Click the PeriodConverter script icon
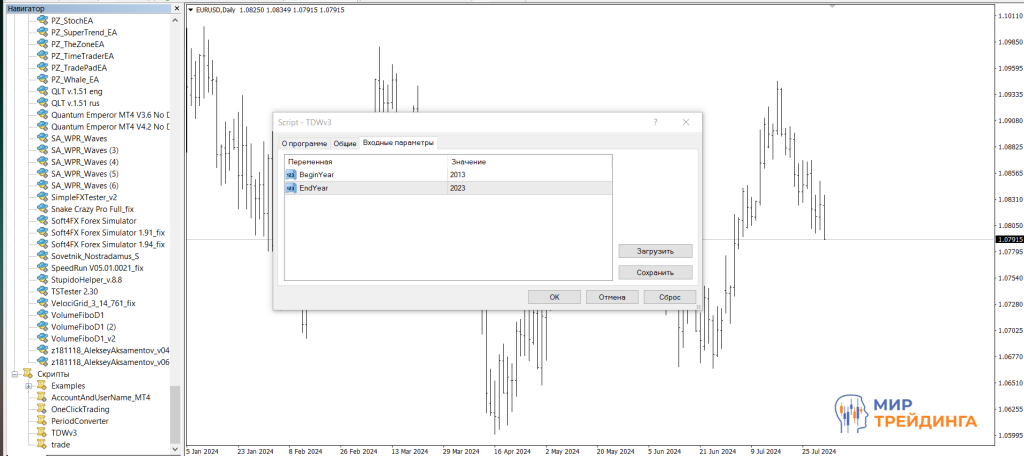Image resolution: width=1024 pixels, height=456 pixels. 42,421
